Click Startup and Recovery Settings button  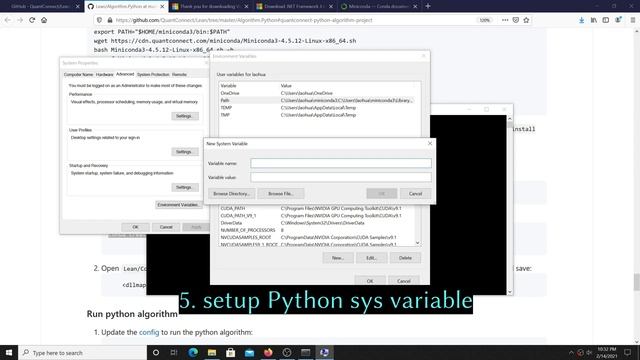(x=184, y=187)
